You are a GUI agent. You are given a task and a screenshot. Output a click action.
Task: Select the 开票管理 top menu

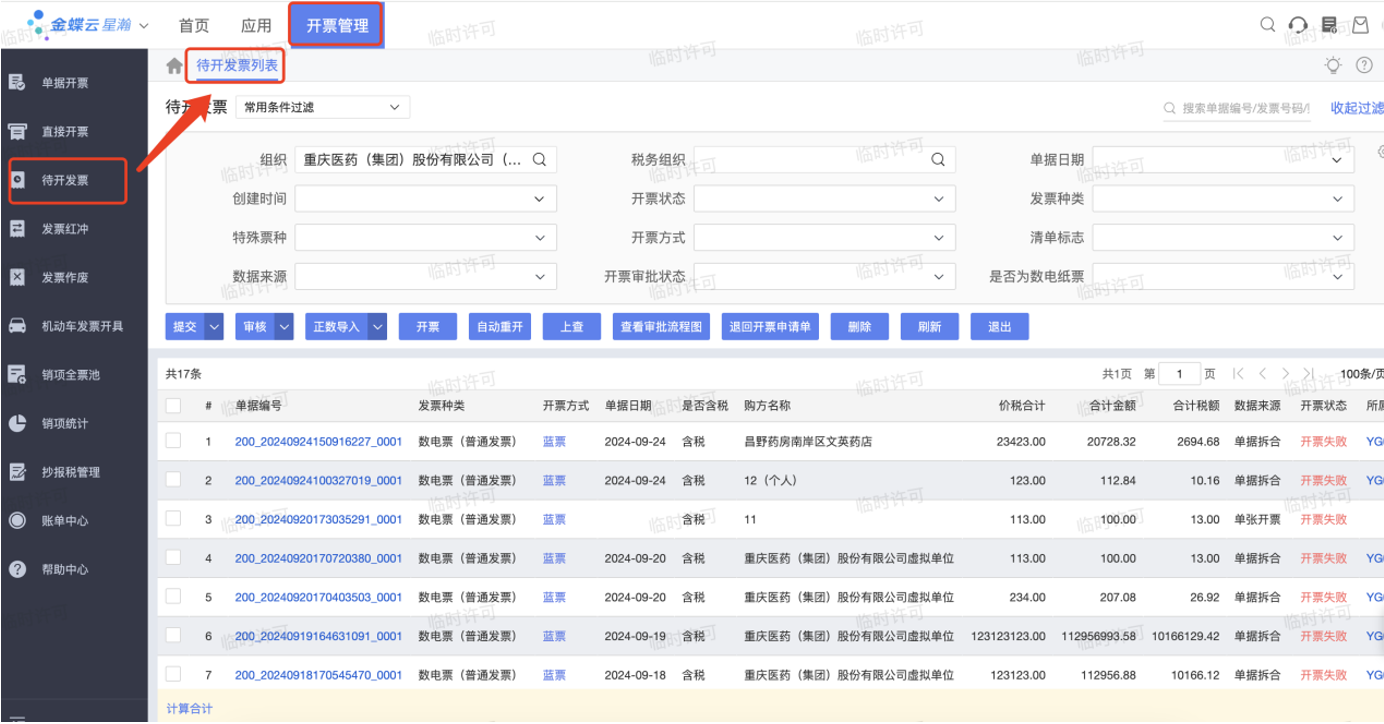point(337,26)
